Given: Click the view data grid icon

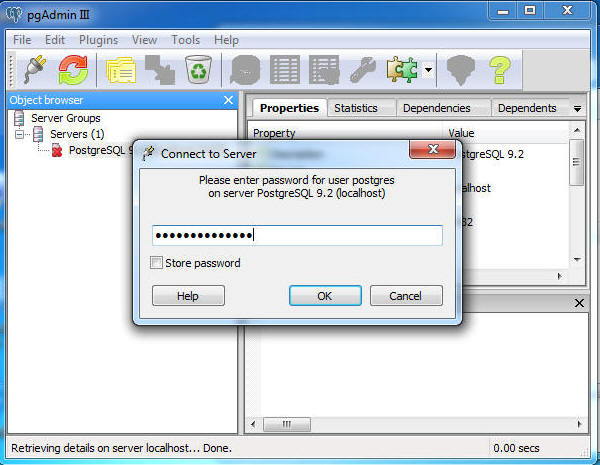Looking at the screenshot, I should [285, 70].
